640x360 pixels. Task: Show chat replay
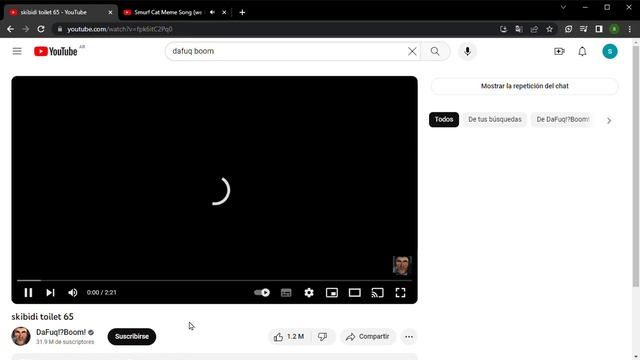[x=524, y=86]
